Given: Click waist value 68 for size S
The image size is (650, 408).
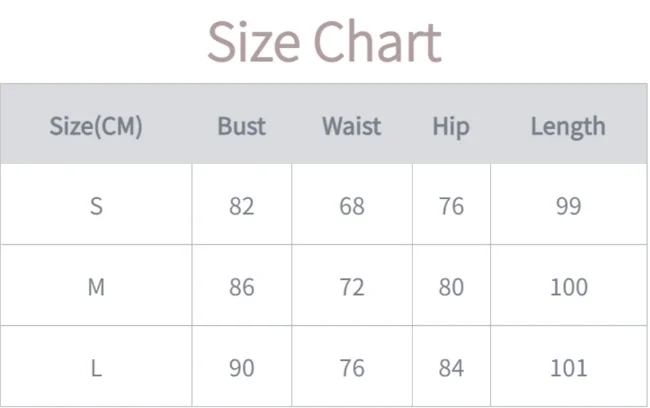Looking at the screenshot, I should (351, 206).
